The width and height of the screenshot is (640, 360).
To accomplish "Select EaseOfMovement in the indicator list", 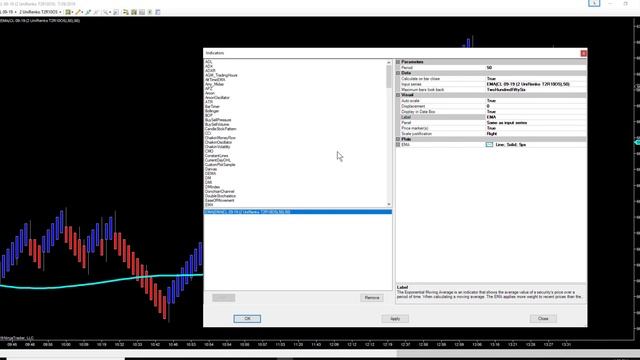I will (x=220, y=200).
